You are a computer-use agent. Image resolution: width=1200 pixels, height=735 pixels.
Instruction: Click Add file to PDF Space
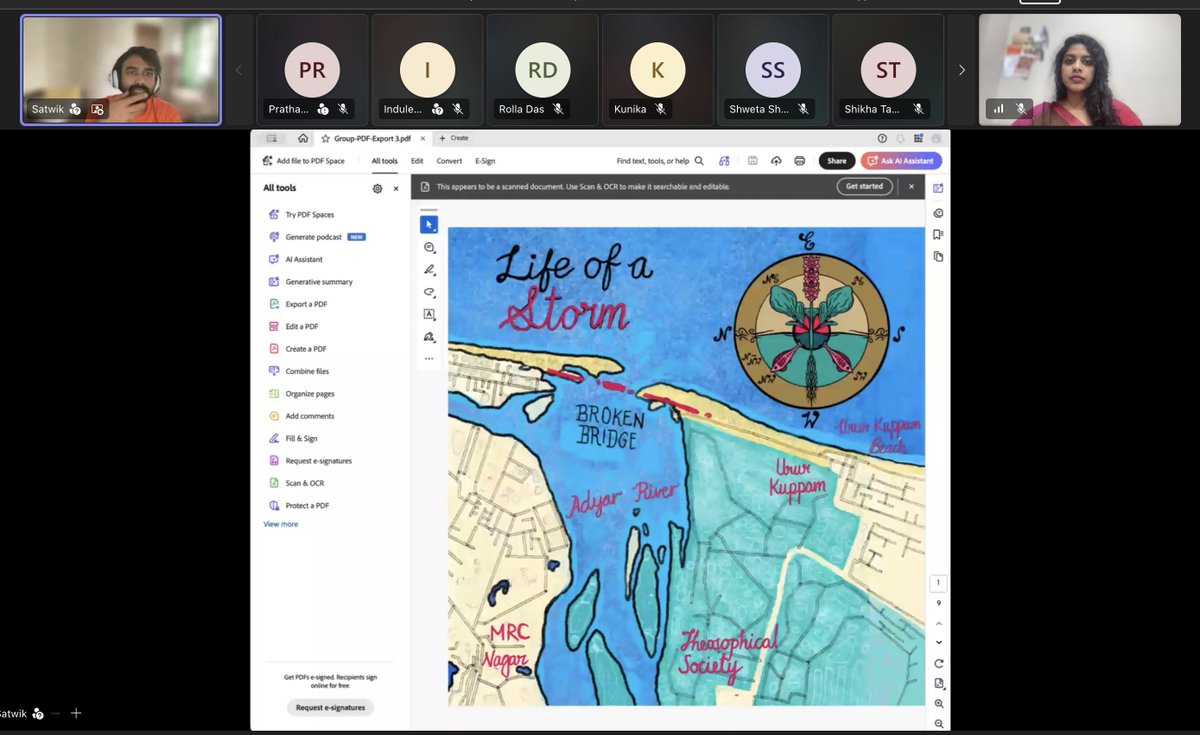[303, 160]
